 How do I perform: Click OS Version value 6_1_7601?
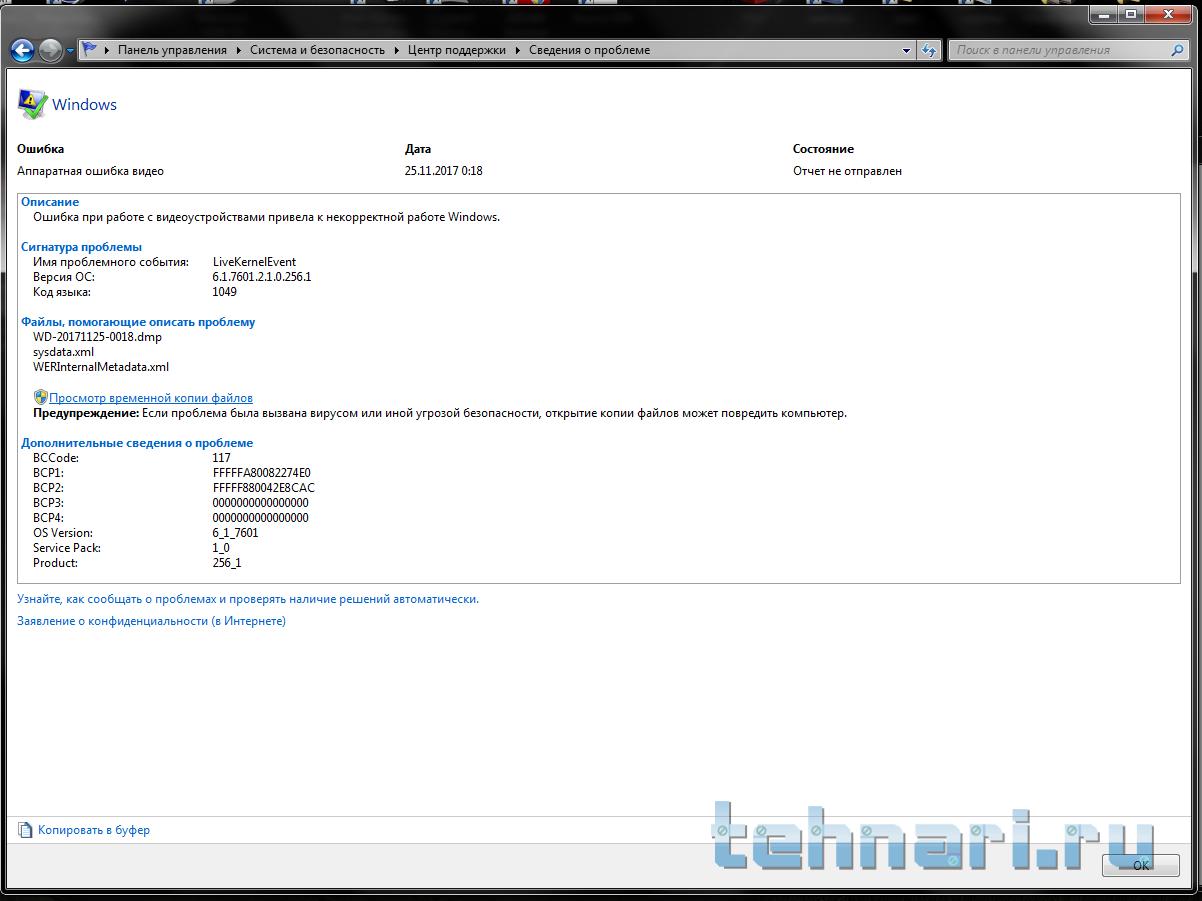coord(236,533)
